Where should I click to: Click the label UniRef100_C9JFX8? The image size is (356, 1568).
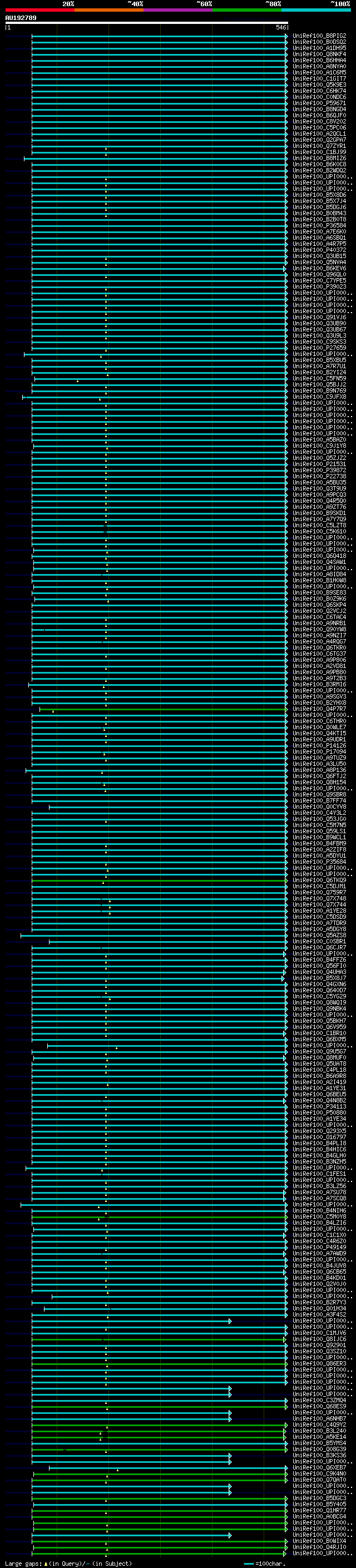[x=319, y=397]
